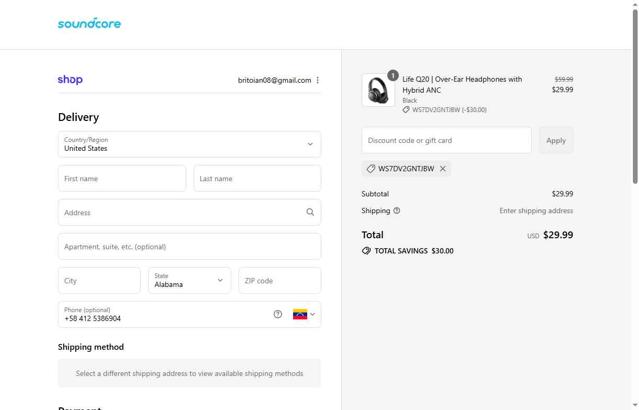The image size is (639, 410).
Task: Open the Venezuela flag country code selector
Action: [304, 314]
